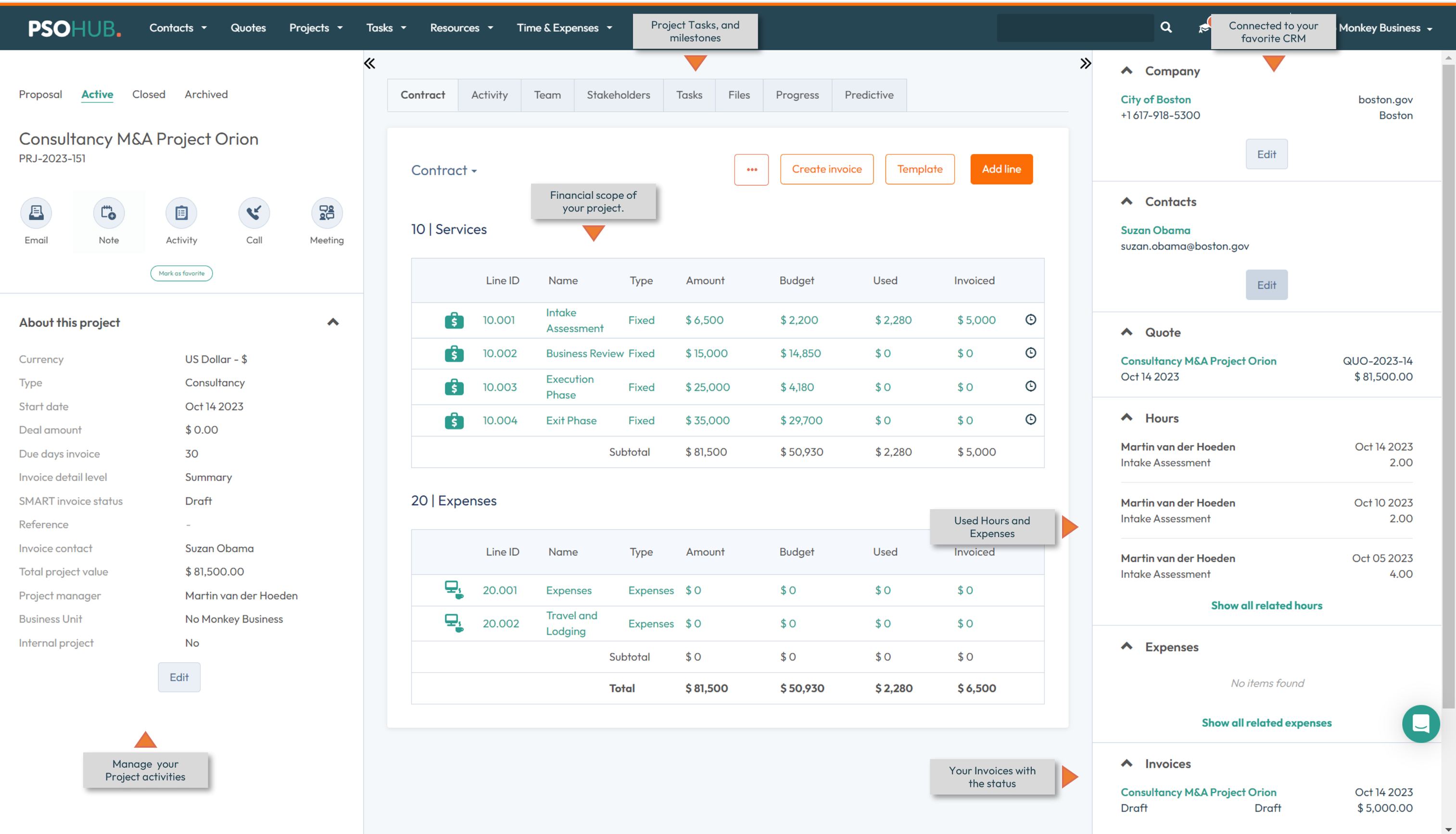Collapse the About this project section

333,322
